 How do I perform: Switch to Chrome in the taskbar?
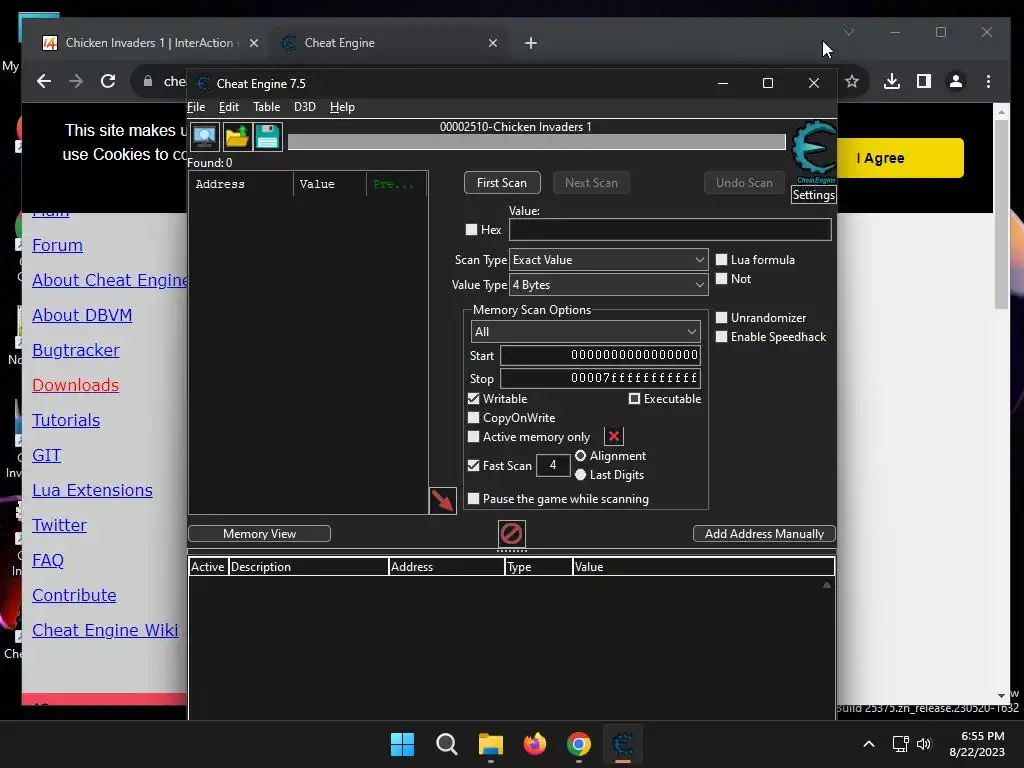[x=579, y=744]
